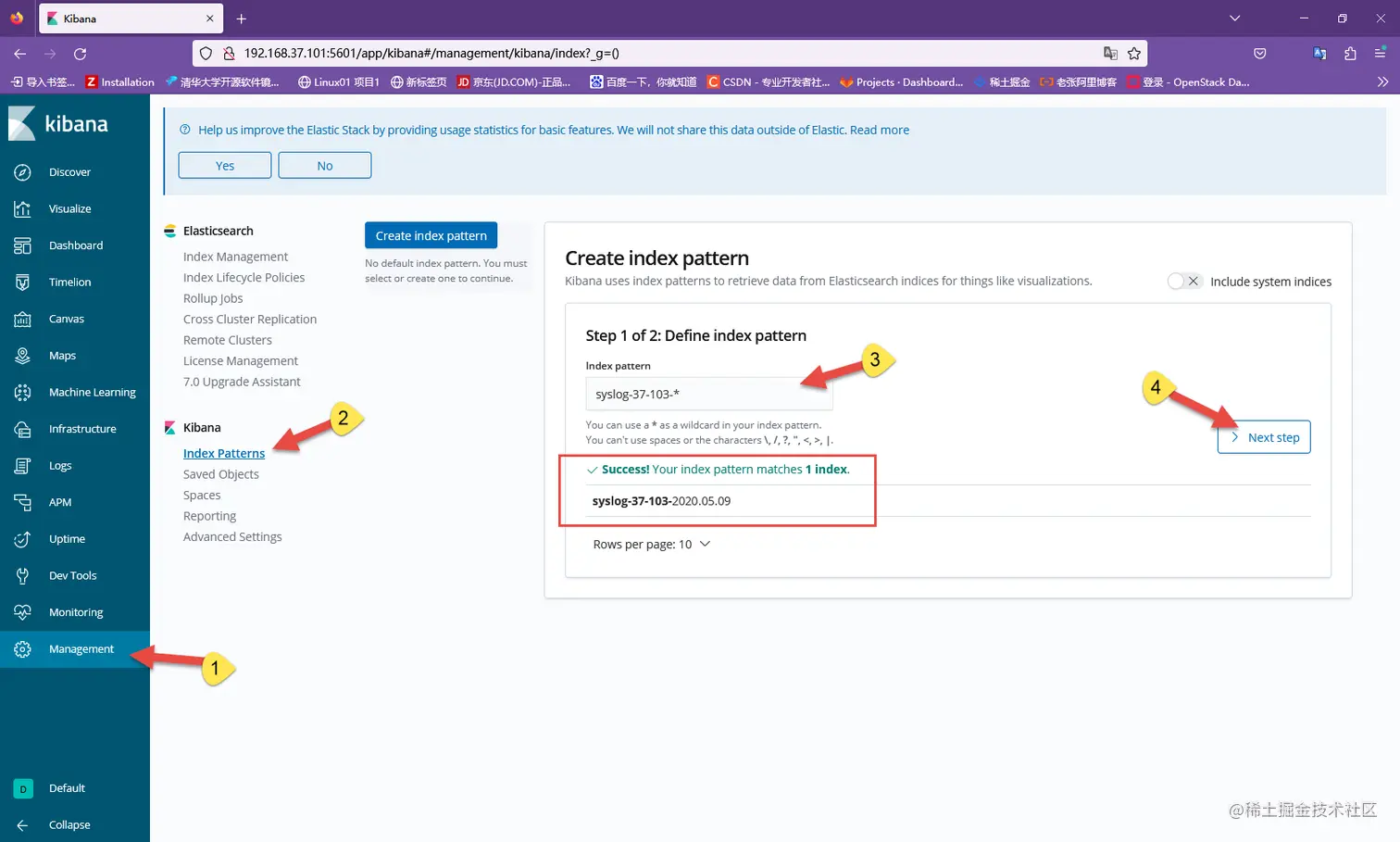
Task: List all tabs dropdown arrow
Action: click(1234, 19)
